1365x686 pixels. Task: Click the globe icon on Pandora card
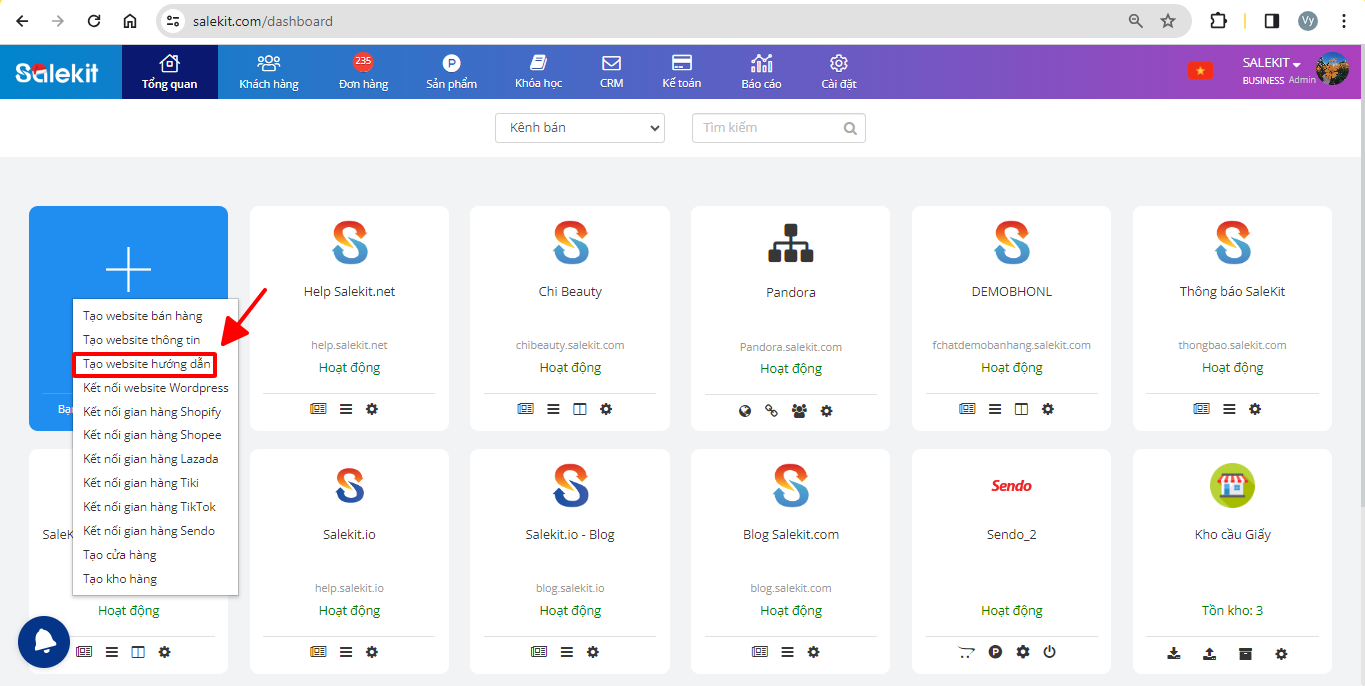745,411
